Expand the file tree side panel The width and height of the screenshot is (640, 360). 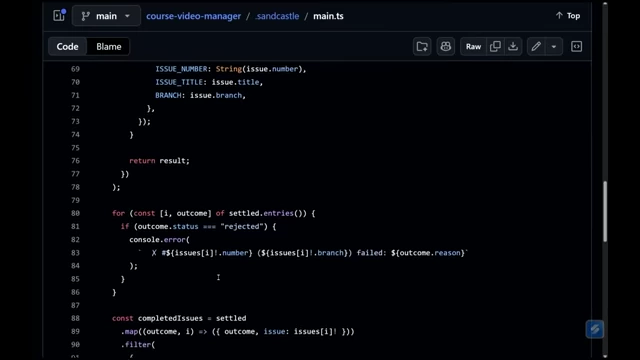[59, 16]
